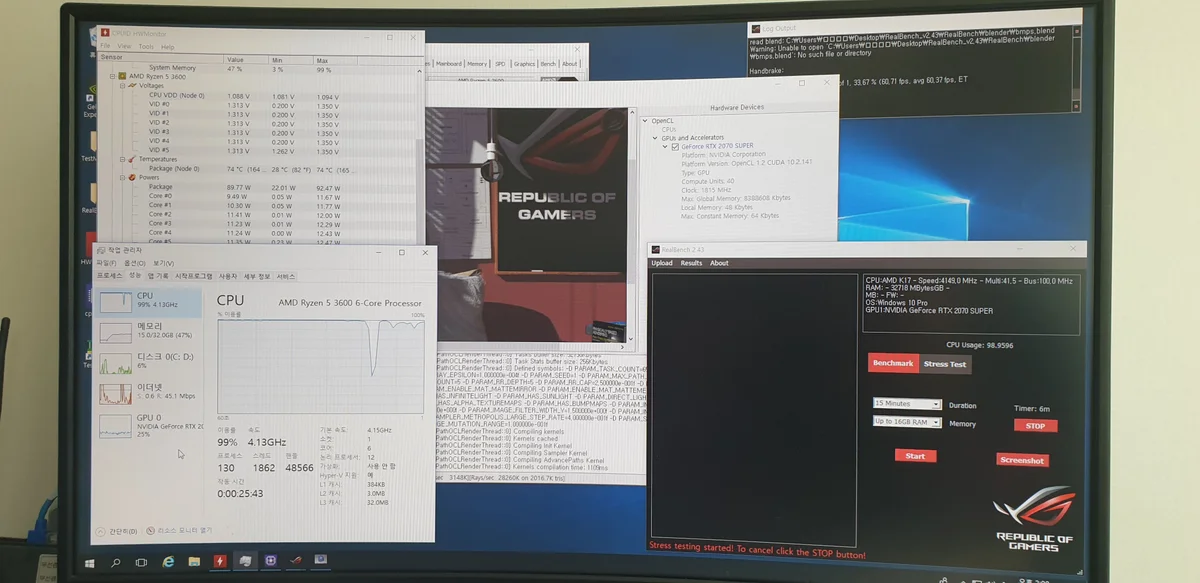Image resolution: width=1200 pixels, height=583 pixels.
Task: Open the Up to 16GB RAM dropdown
Action: click(x=907, y=422)
